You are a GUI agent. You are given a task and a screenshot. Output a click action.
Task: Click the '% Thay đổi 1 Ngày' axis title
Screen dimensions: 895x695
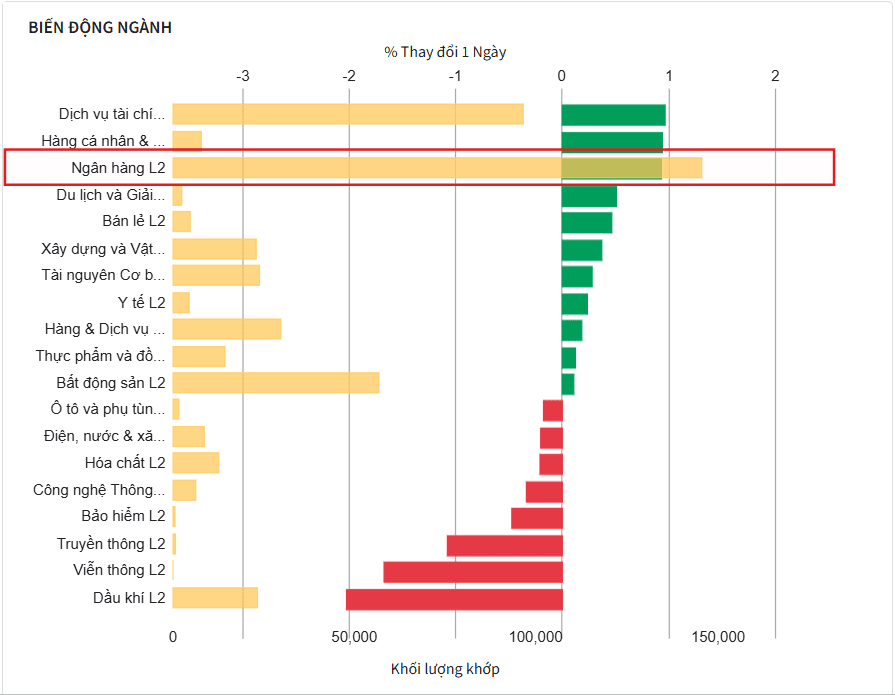point(445,52)
